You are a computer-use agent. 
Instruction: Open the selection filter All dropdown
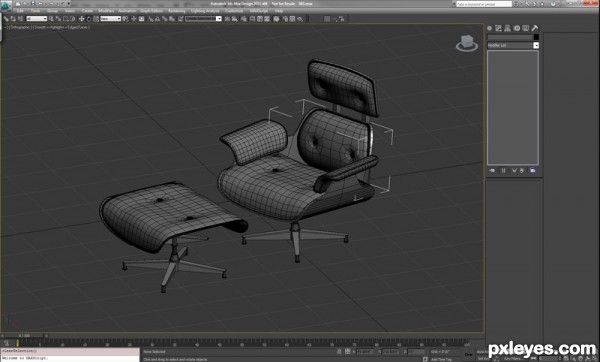pyautogui.click(x=37, y=18)
